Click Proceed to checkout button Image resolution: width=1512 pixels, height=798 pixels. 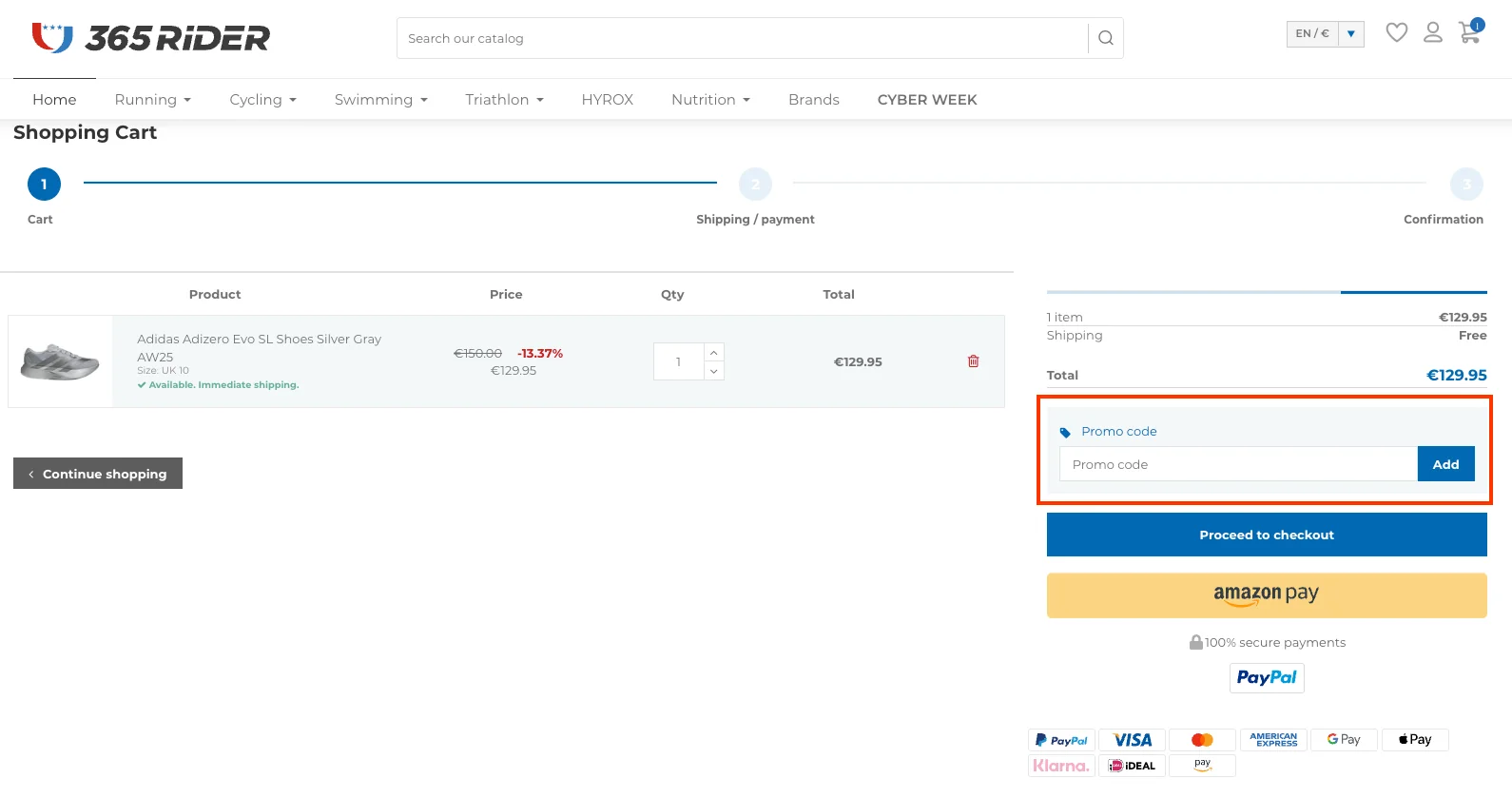[1266, 535]
